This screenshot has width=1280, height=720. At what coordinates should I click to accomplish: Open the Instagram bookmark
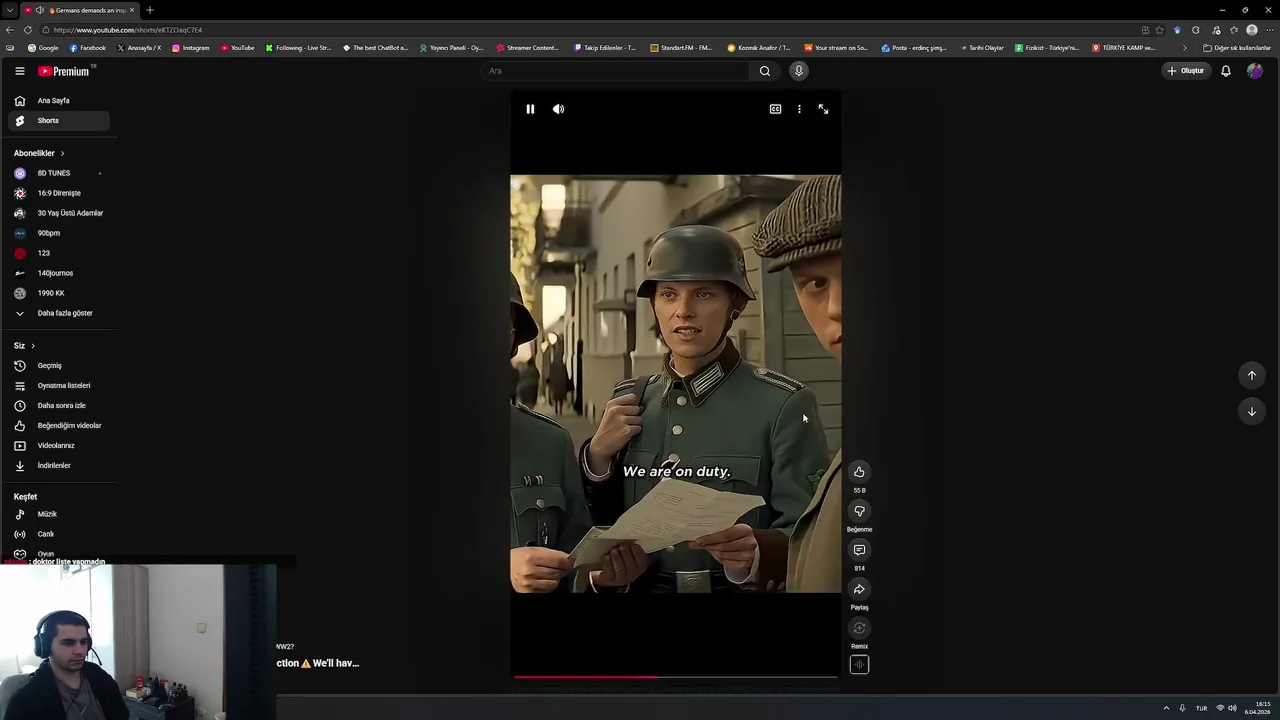point(191,48)
